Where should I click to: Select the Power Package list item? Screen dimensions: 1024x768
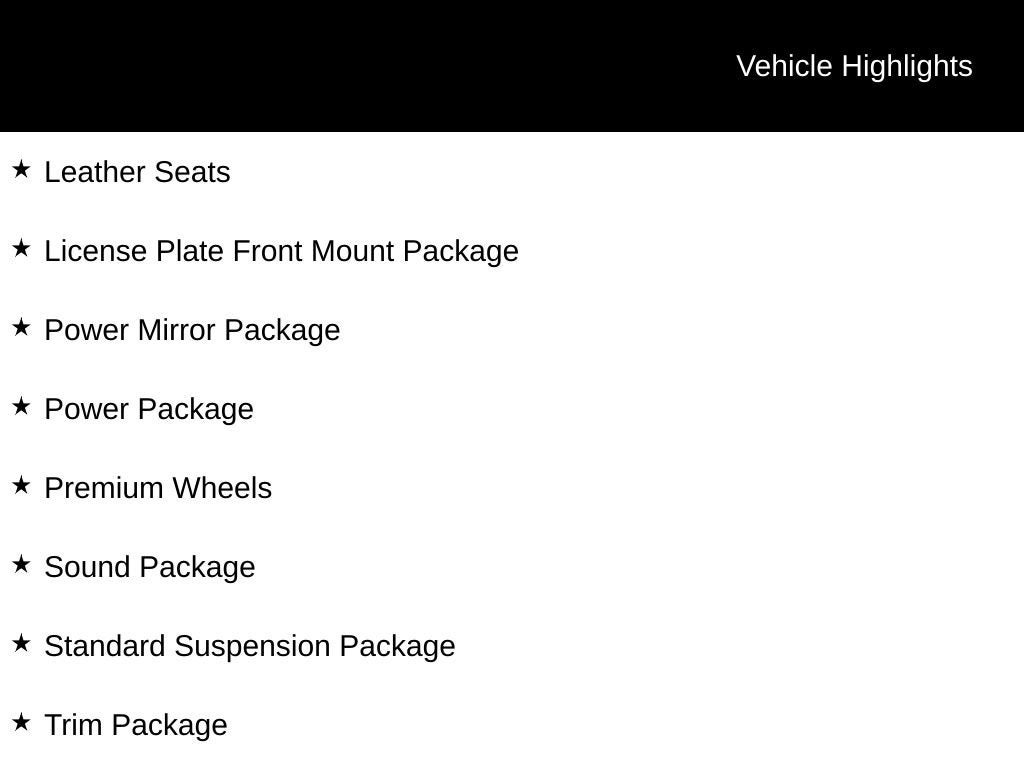[x=149, y=409]
